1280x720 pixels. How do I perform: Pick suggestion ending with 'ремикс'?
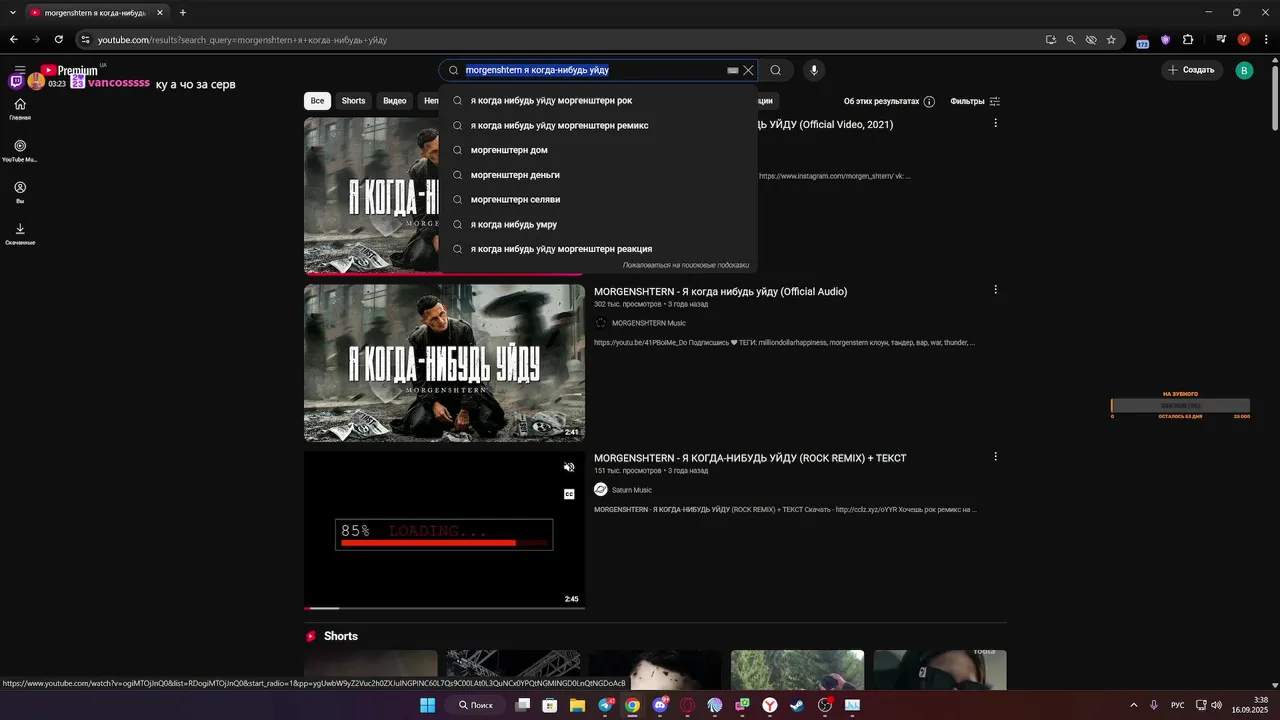[x=598, y=125]
